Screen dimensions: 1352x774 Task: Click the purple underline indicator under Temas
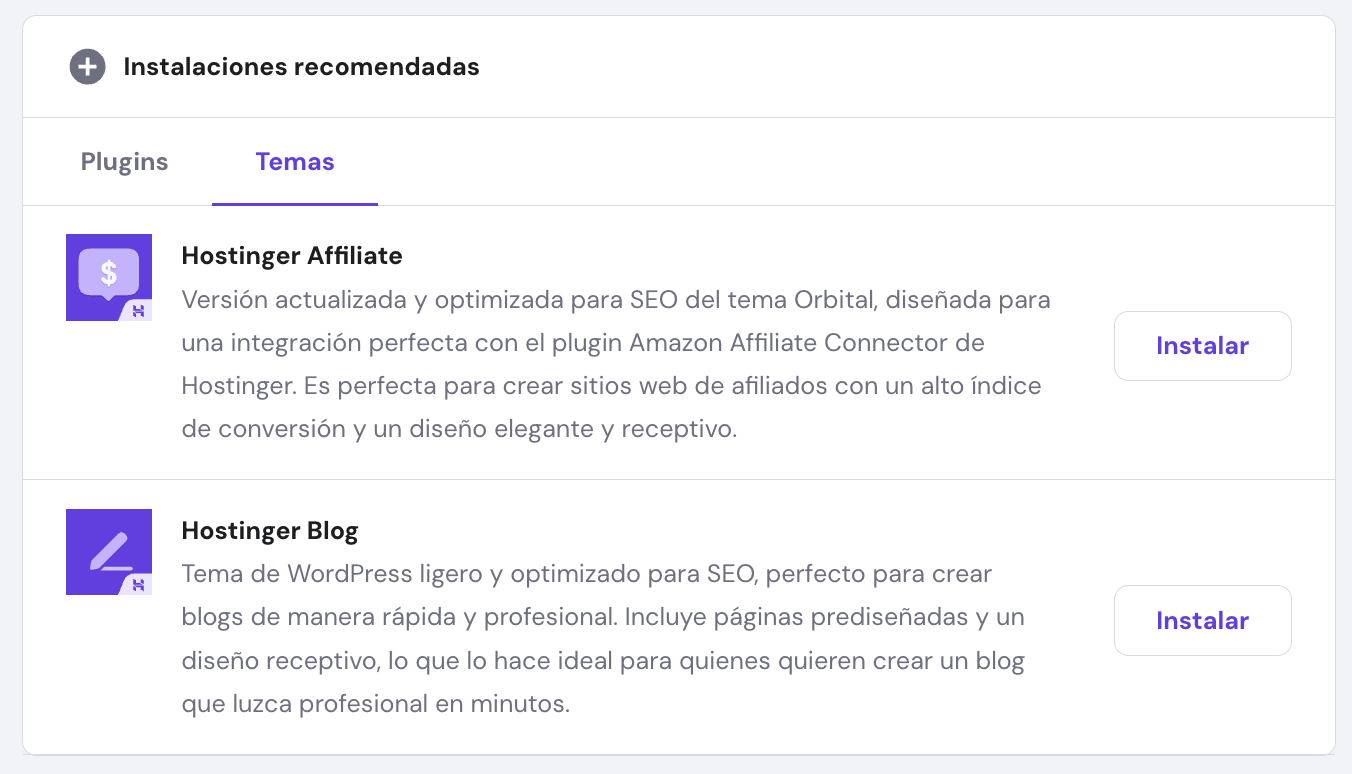[294, 203]
